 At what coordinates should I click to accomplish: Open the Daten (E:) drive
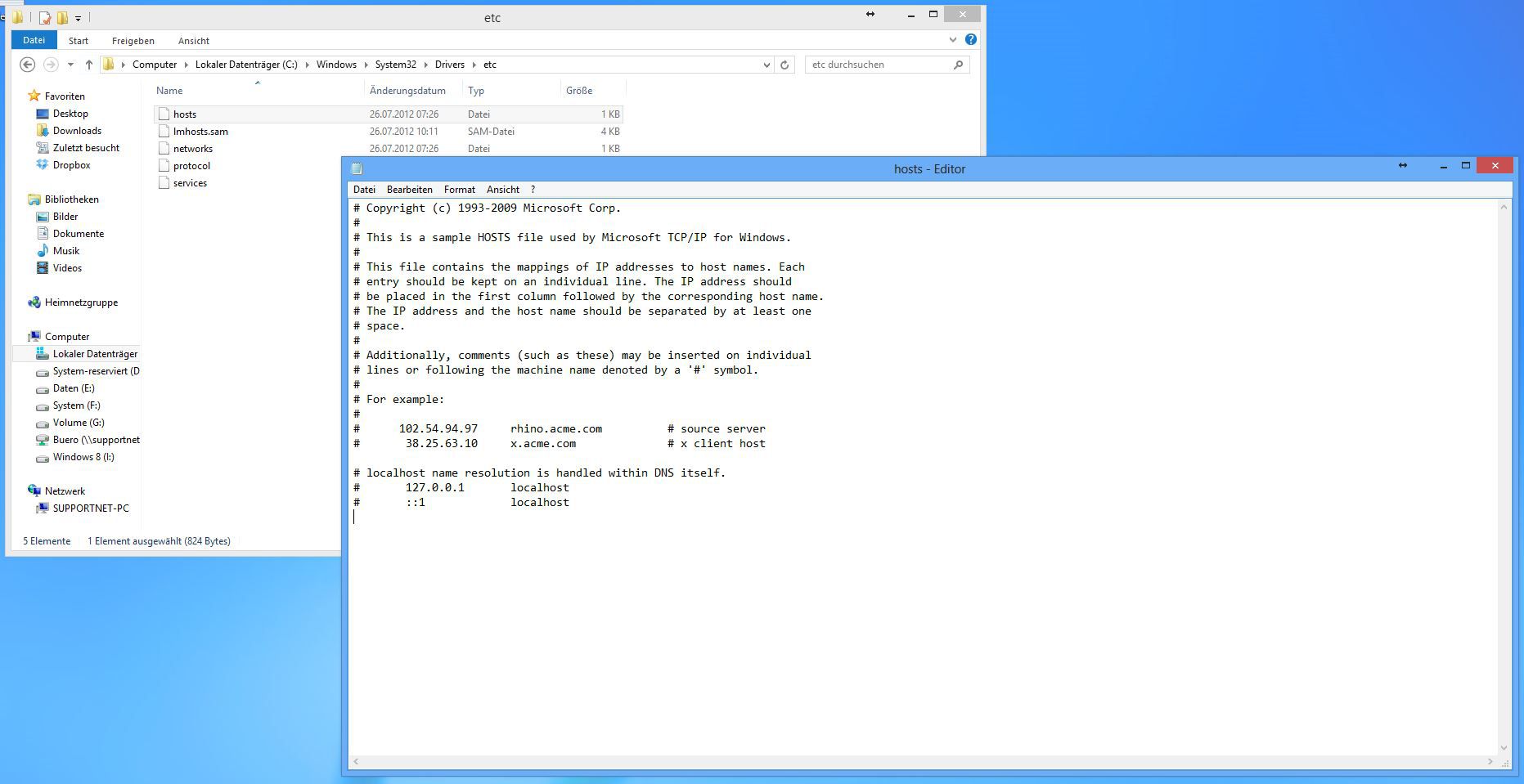click(74, 388)
